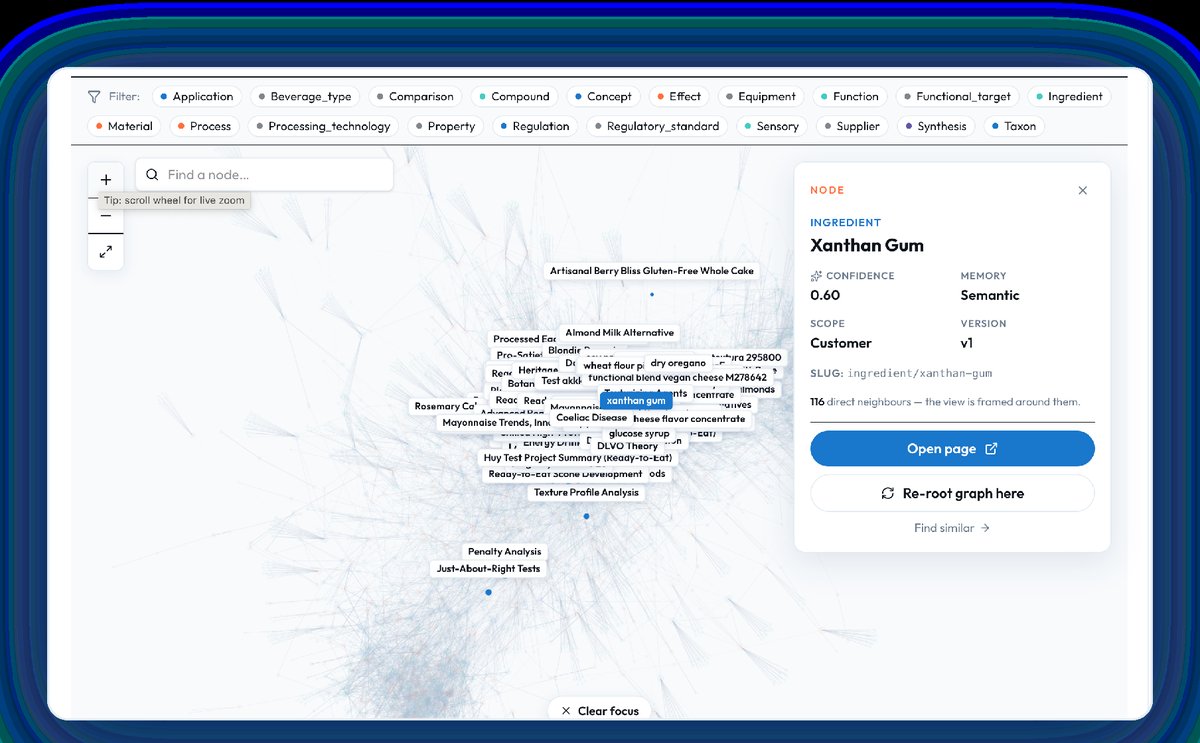Image resolution: width=1200 pixels, height=743 pixels.
Task: Toggle the Ingredient filter chip
Action: pyautogui.click(x=1069, y=97)
